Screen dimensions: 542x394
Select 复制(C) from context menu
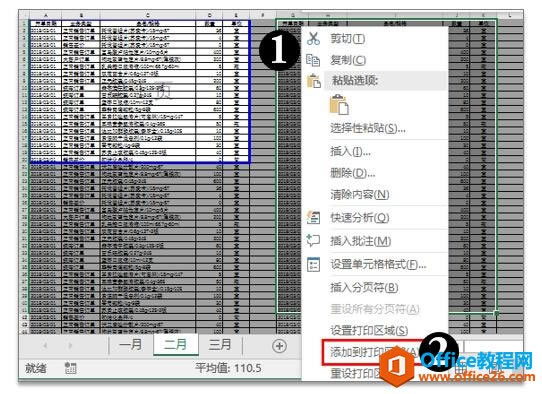coord(348,60)
